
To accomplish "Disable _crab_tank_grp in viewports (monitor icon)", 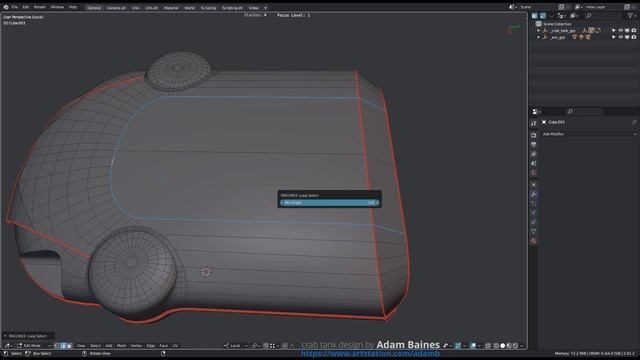I will point(627,31).
